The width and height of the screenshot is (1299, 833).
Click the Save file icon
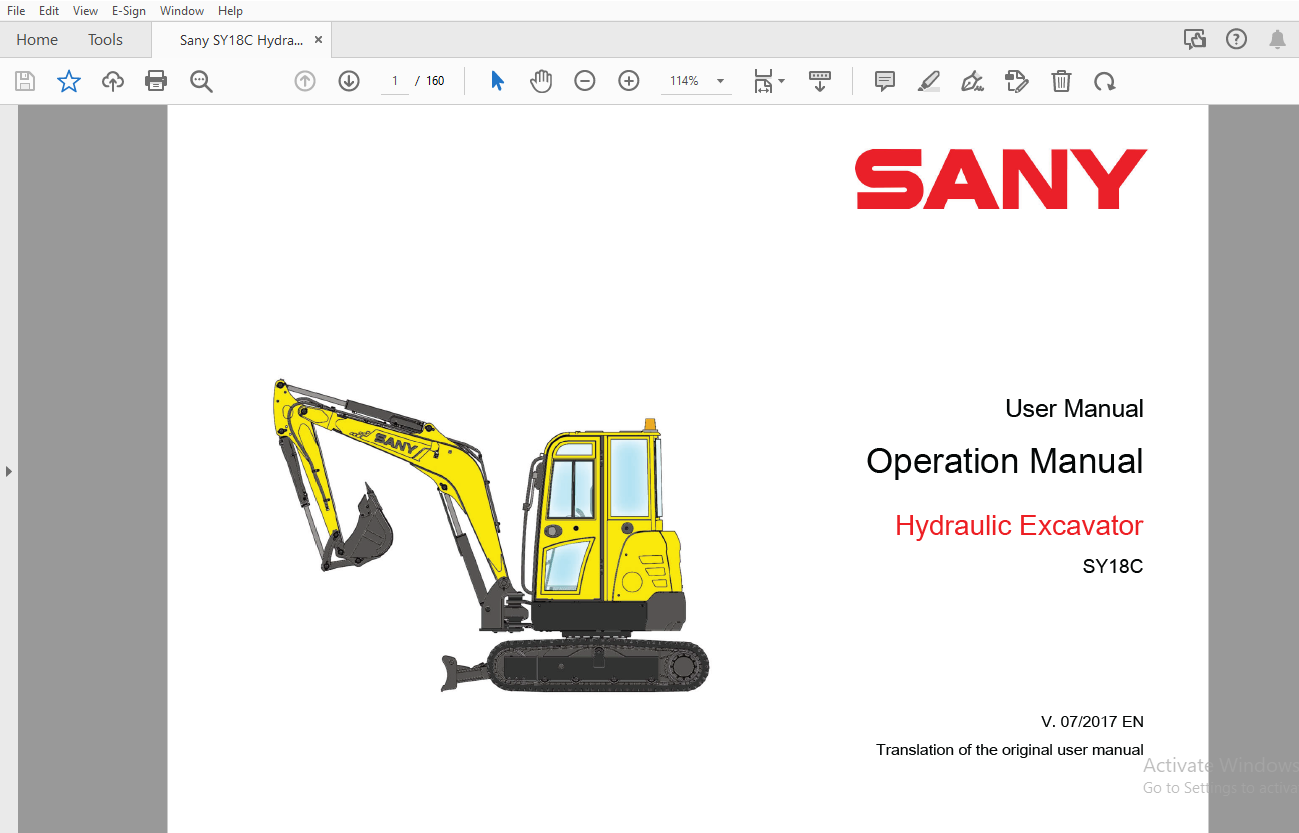(x=25, y=81)
